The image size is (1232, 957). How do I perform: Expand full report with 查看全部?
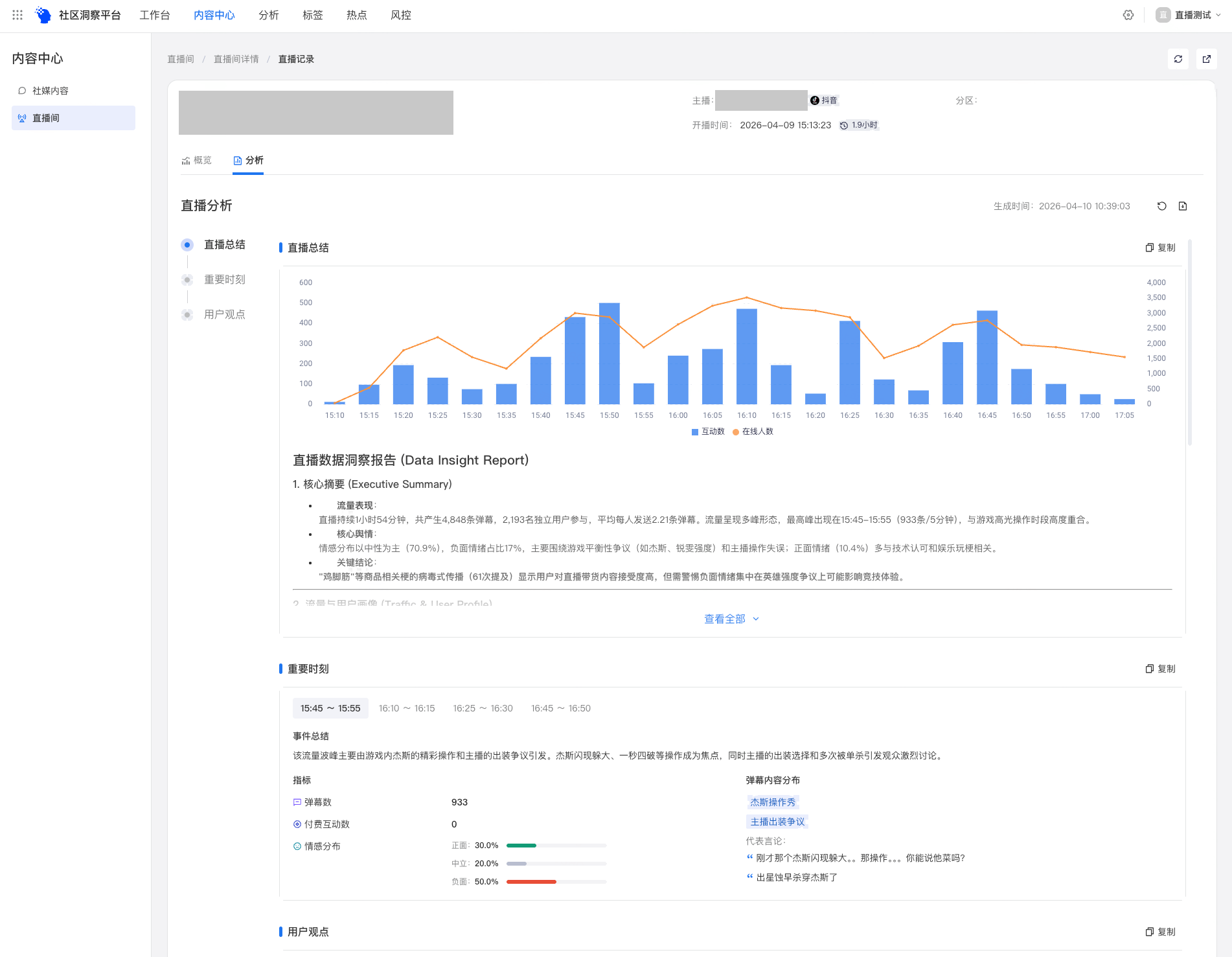coord(731,619)
